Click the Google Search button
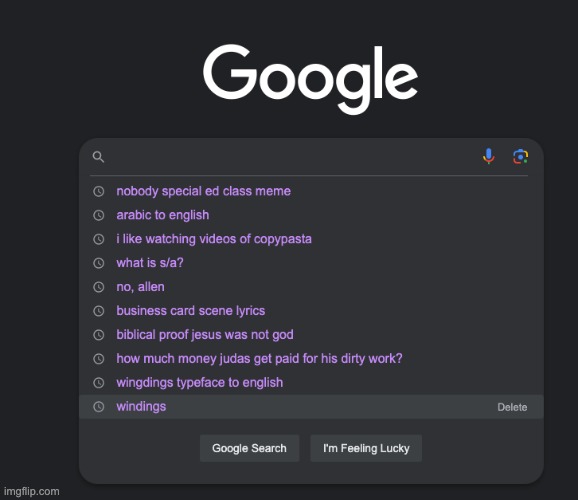The image size is (578, 500). point(249,448)
